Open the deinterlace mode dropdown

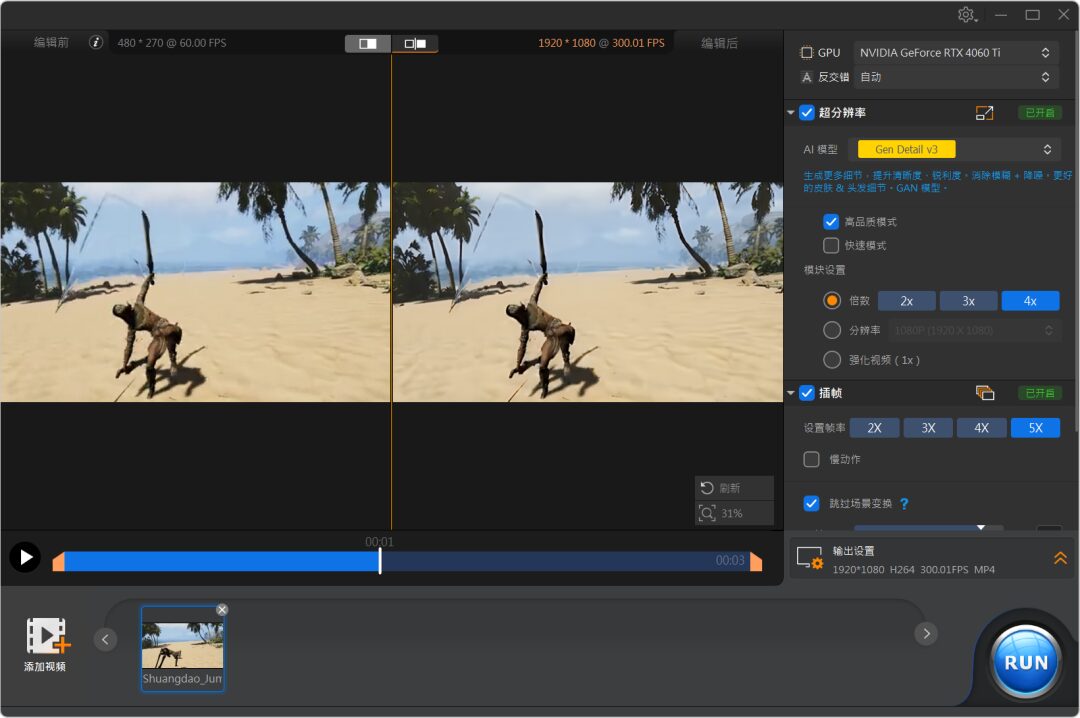(x=955, y=77)
